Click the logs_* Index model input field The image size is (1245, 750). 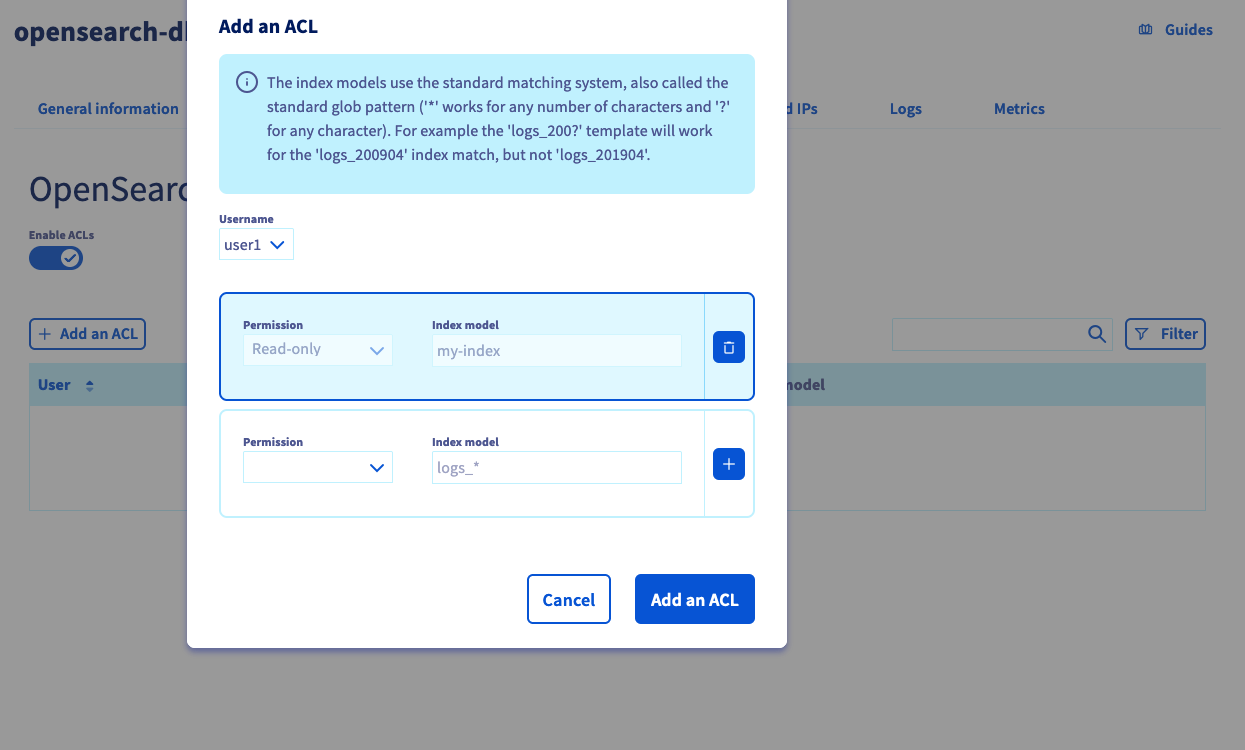pos(556,467)
